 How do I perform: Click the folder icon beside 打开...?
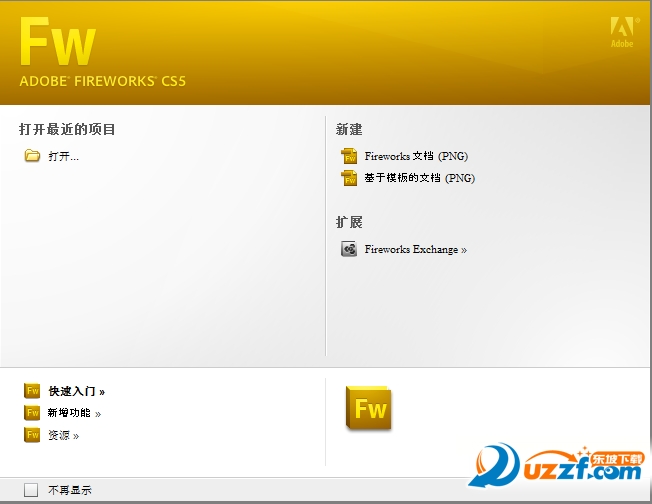click(x=32, y=156)
